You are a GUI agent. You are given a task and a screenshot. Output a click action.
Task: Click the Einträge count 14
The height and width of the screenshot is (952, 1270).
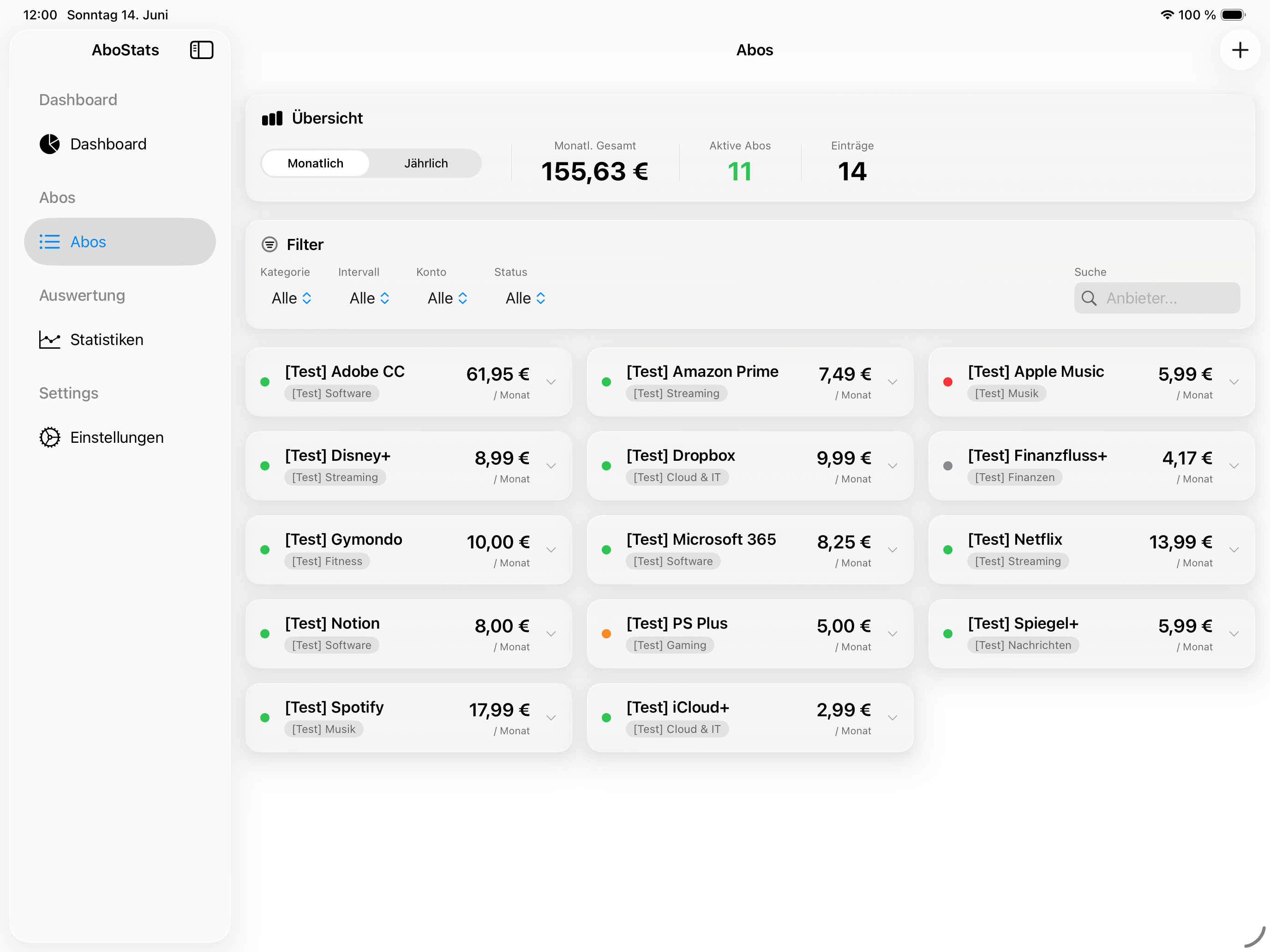click(x=852, y=172)
